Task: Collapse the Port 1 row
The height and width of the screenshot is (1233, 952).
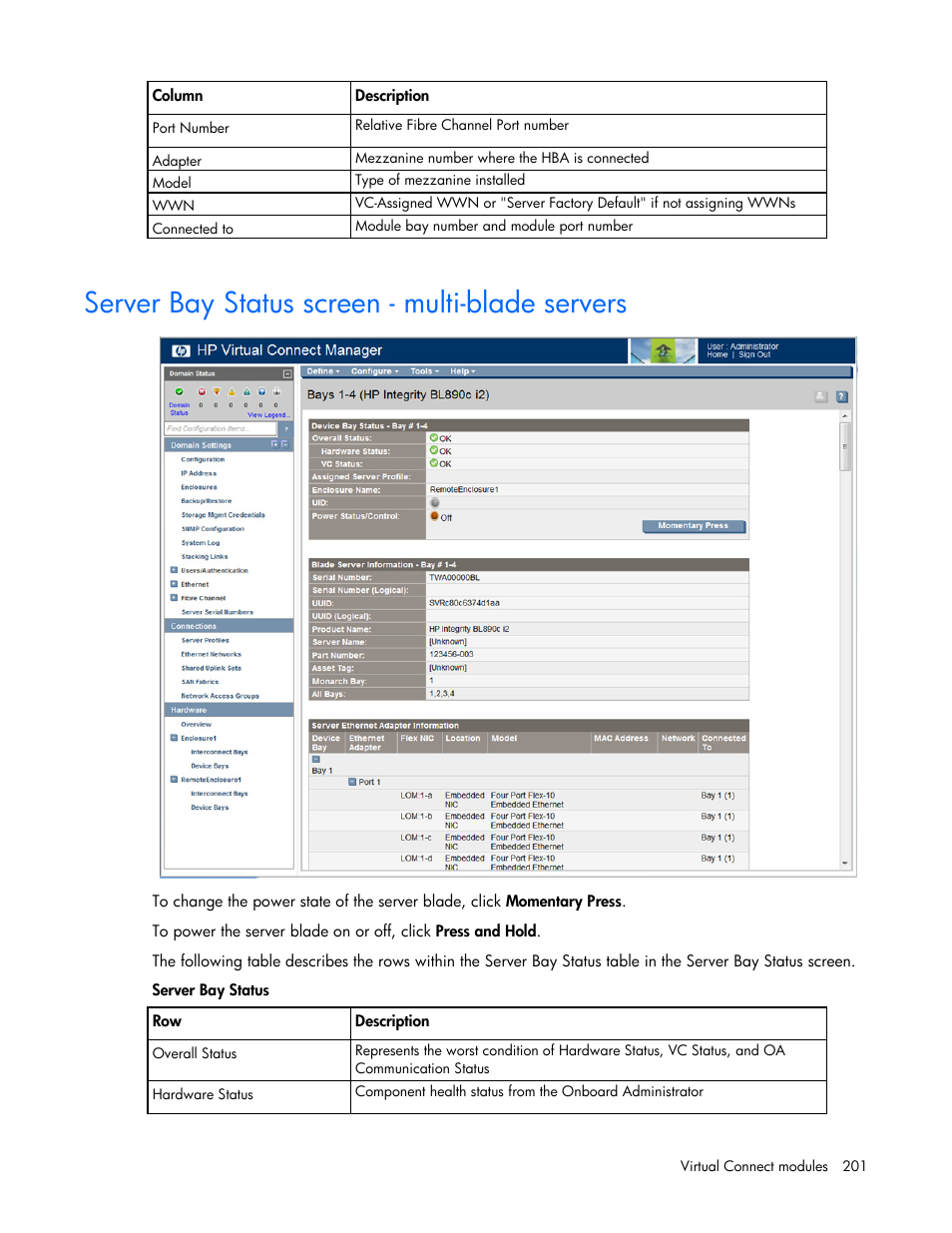Action: coord(352,782)
